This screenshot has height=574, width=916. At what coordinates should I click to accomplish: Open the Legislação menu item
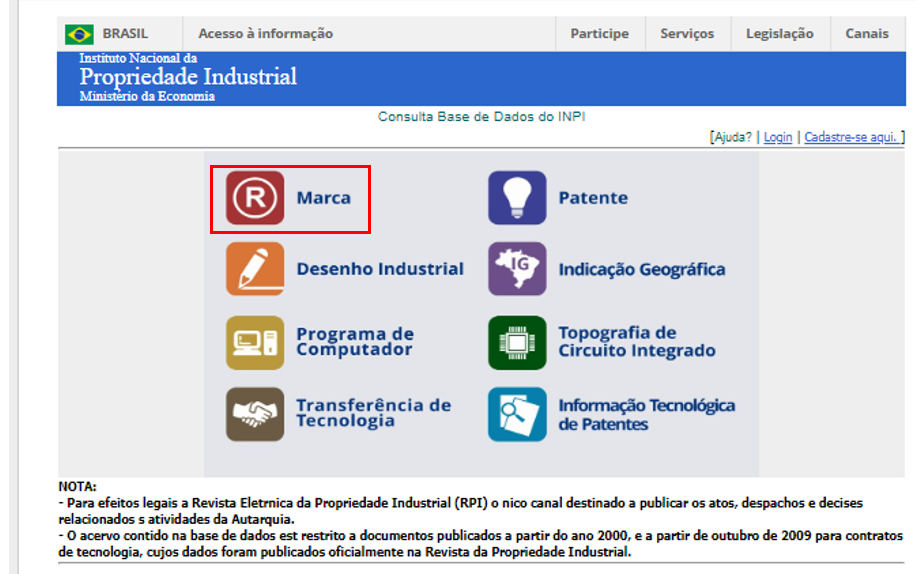click(779, 34)
